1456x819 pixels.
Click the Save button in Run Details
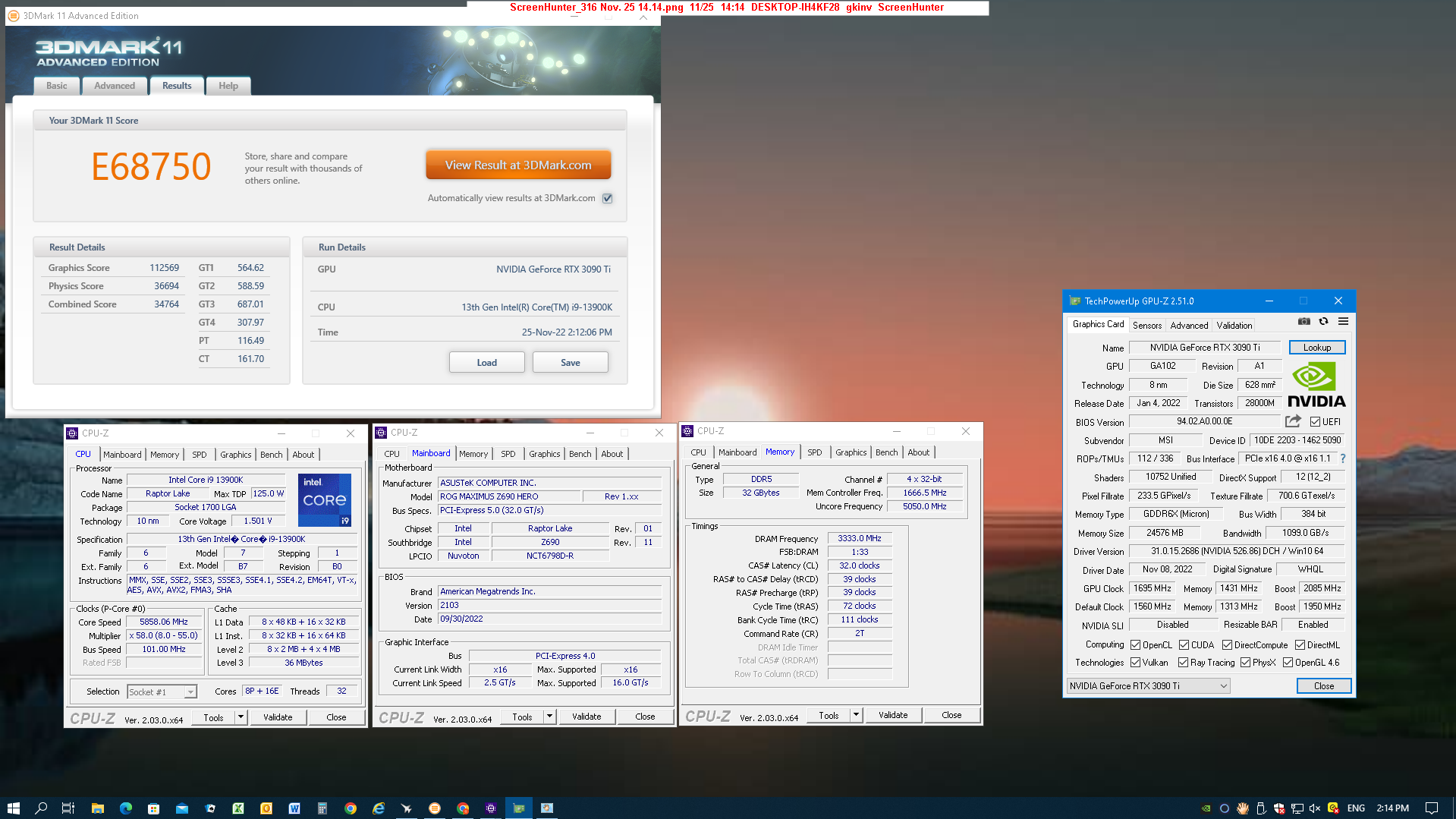click(570, 363)
